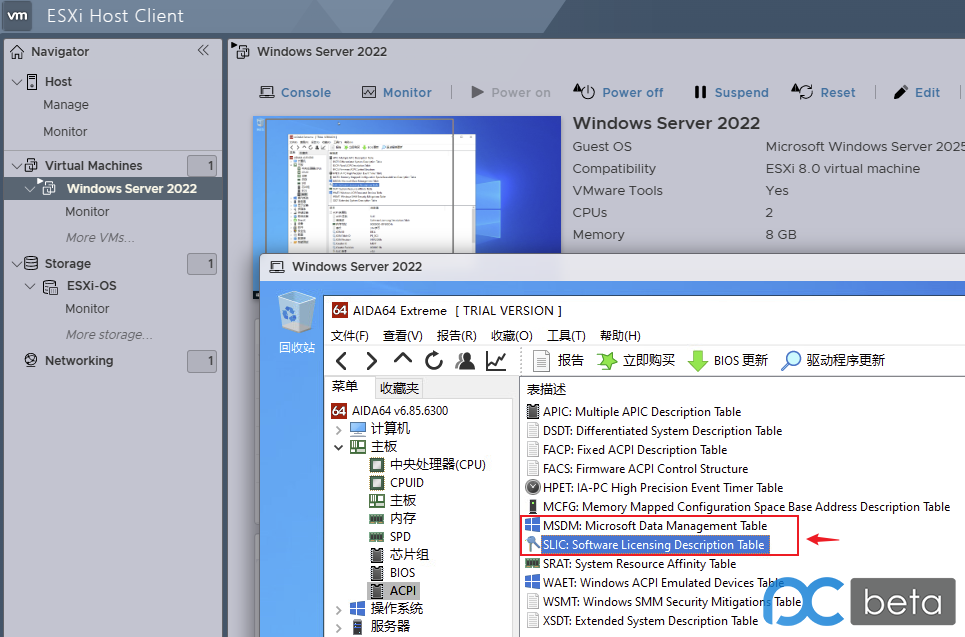Click the More storage link
The width and height of the screenshot is (965, 637).
(109, 335)
